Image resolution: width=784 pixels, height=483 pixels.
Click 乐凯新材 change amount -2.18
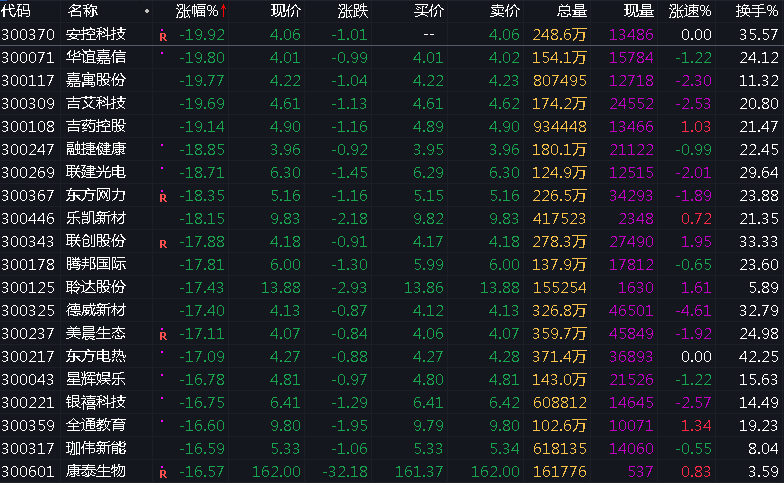coord(350,218)
